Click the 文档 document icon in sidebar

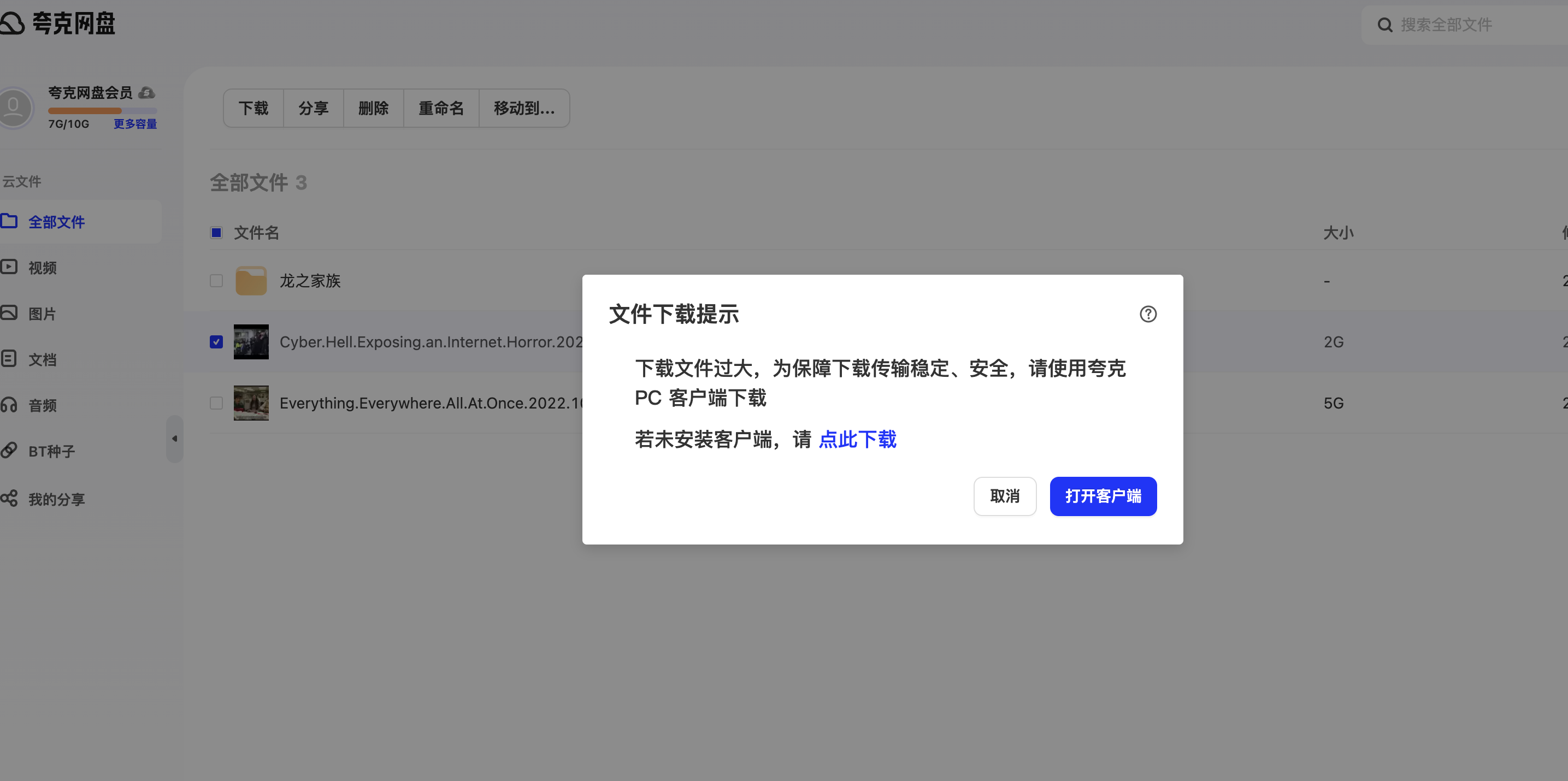tap(9, 358)
